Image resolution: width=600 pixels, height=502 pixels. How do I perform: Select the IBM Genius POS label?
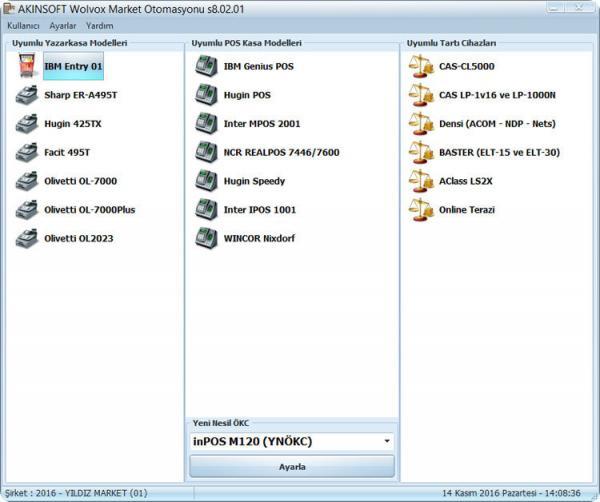[x=259, y=66]
